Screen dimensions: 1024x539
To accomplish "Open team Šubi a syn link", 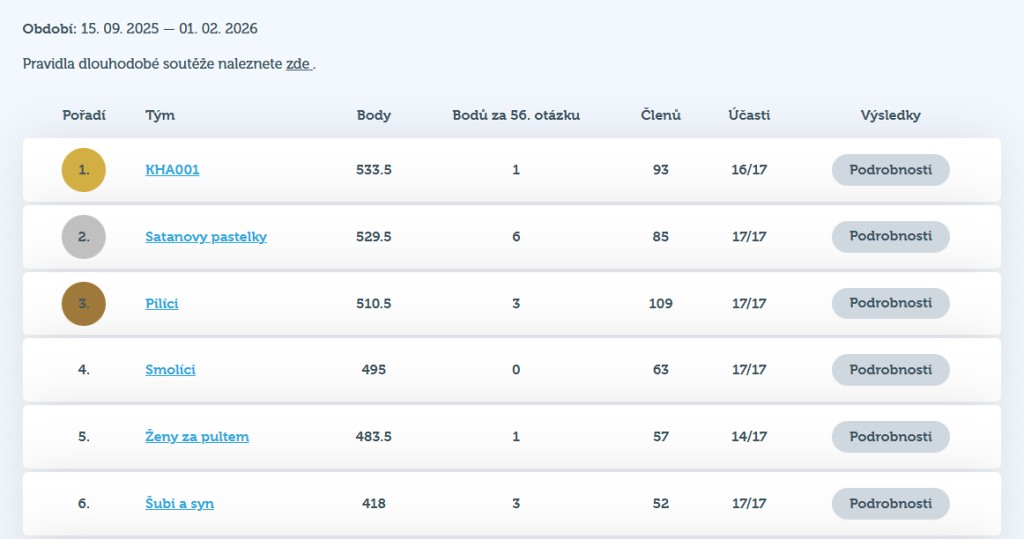I will click(179, 503).
